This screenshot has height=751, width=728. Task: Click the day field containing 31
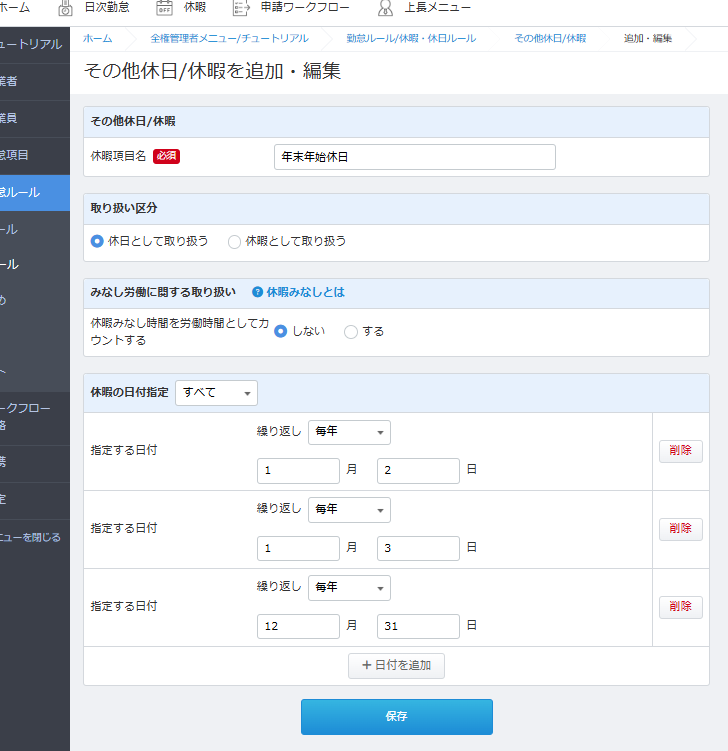point(418,626)
